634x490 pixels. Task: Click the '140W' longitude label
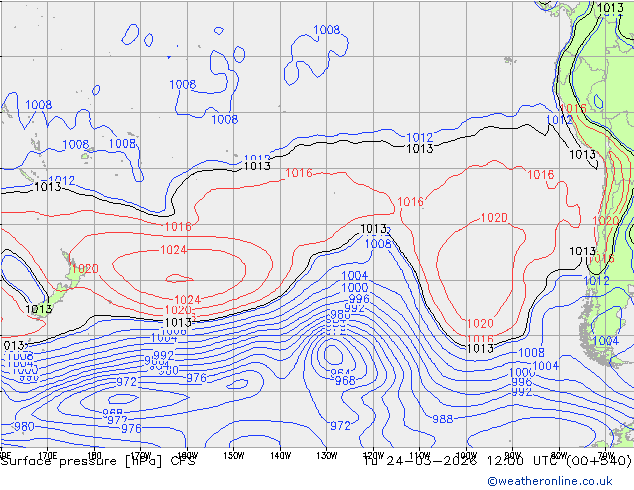(x=280, y=456)
